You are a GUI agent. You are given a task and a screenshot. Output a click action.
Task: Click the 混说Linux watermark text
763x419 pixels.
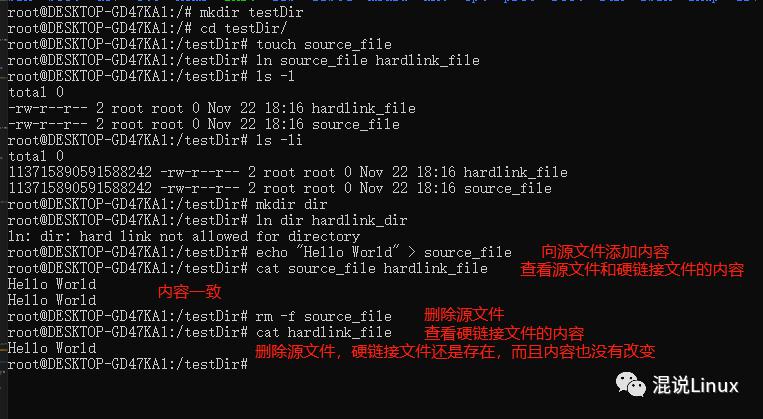695,385
